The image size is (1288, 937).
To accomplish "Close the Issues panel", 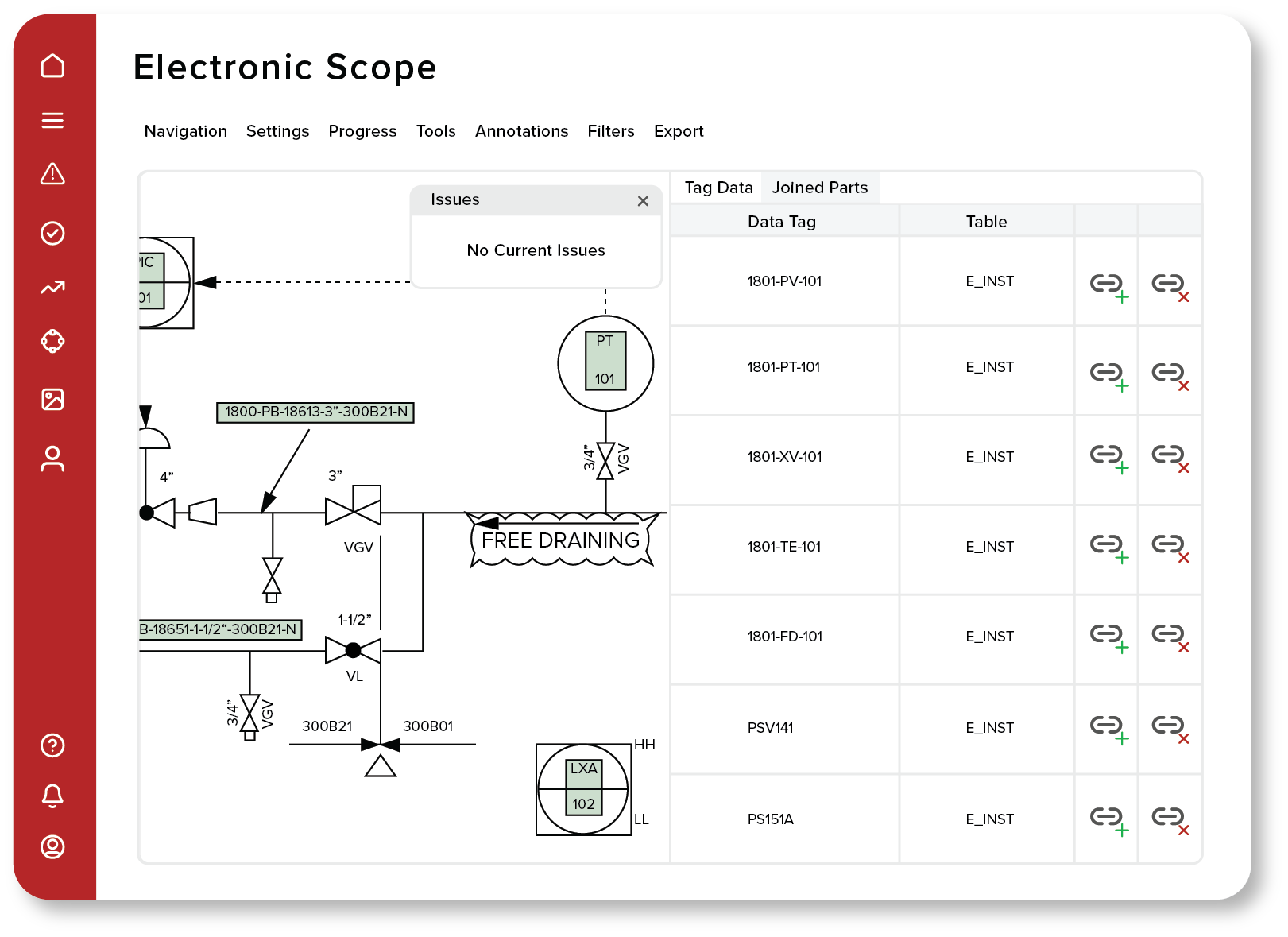I will coord(644,201).
